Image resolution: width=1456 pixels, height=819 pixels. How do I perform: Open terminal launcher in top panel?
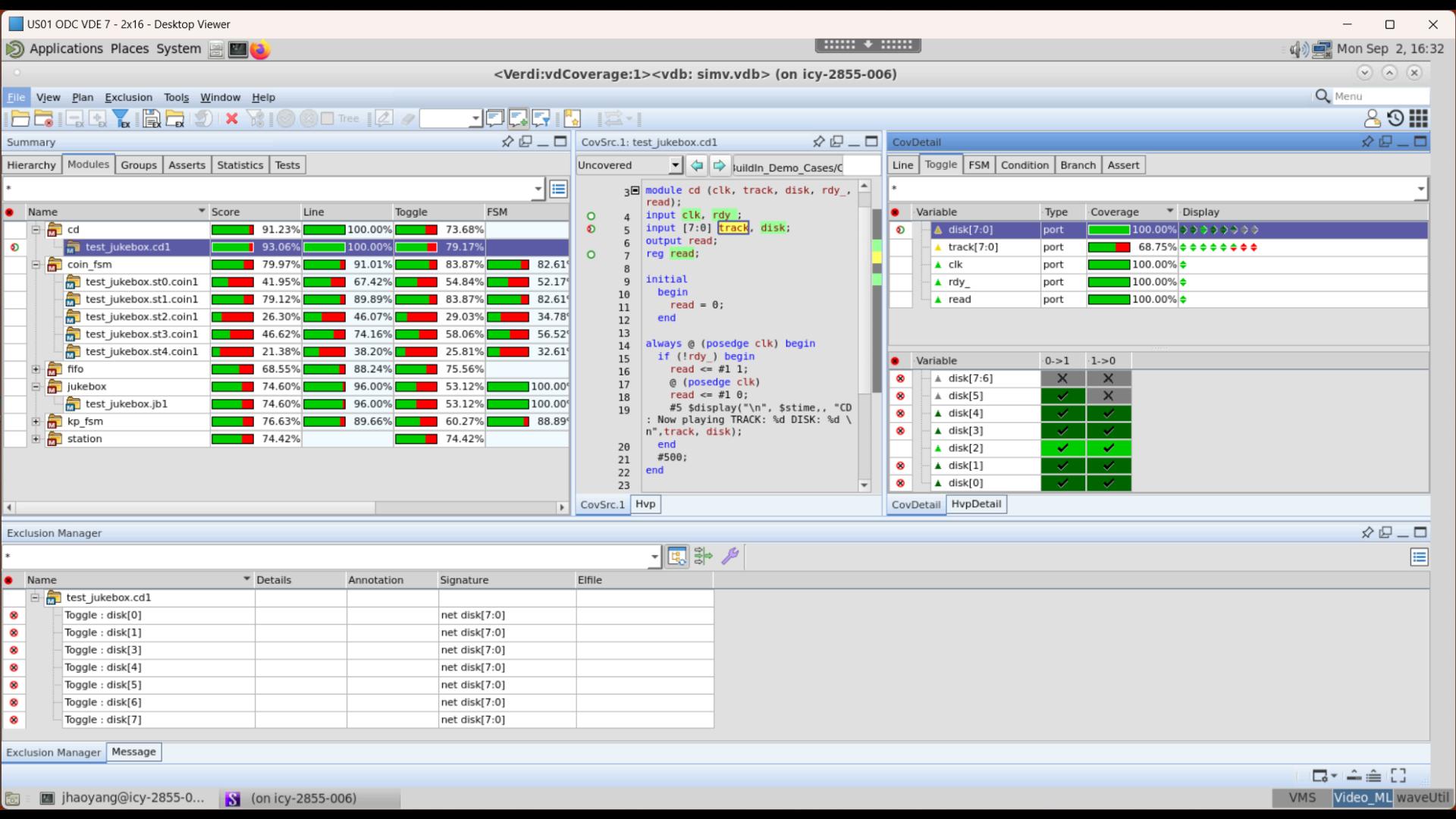(238, 49)
